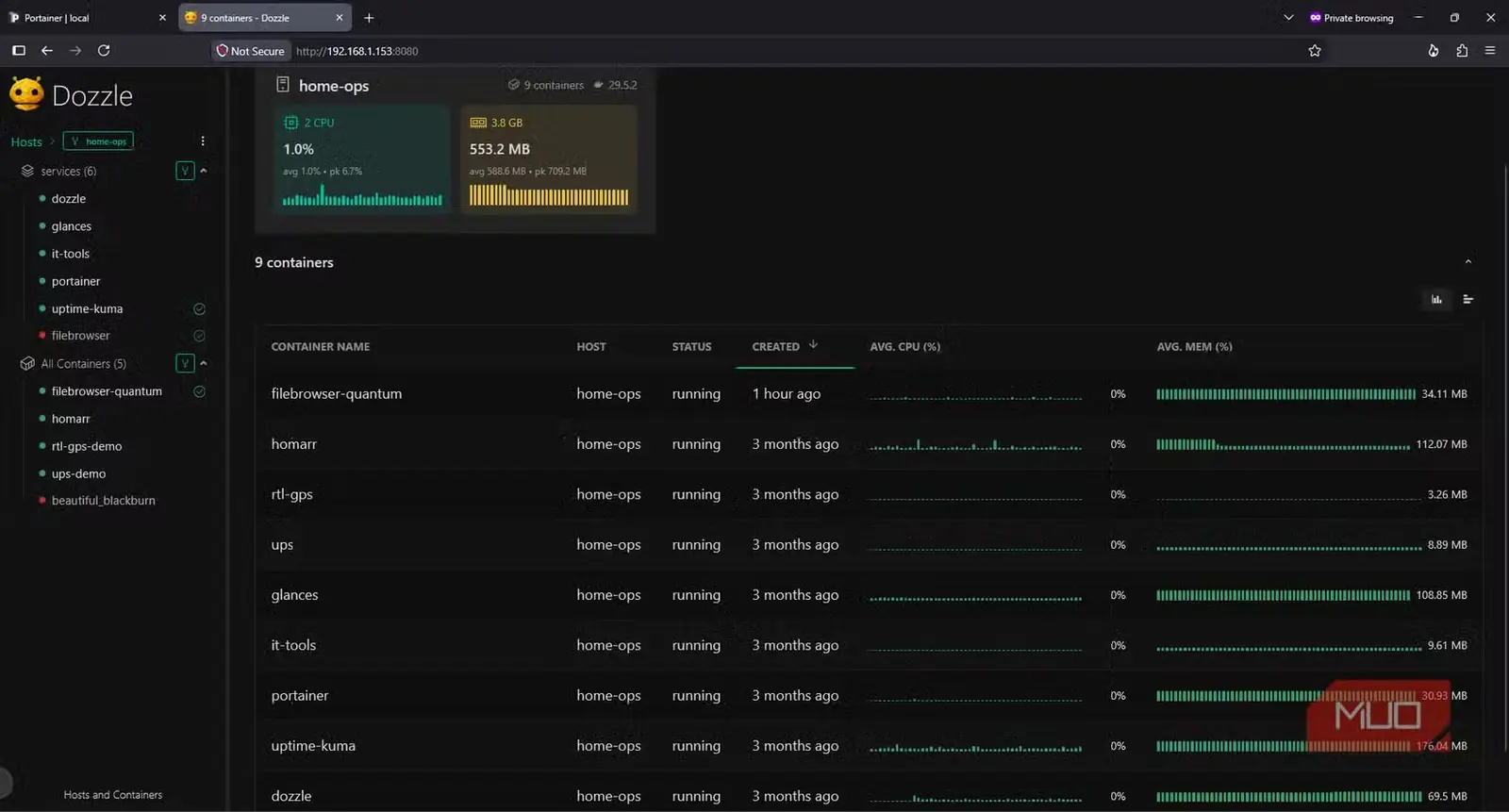The height and width of the screenshot is (812, 1509).
Task: Sort by Container Name column
Action: coord(321,347)
